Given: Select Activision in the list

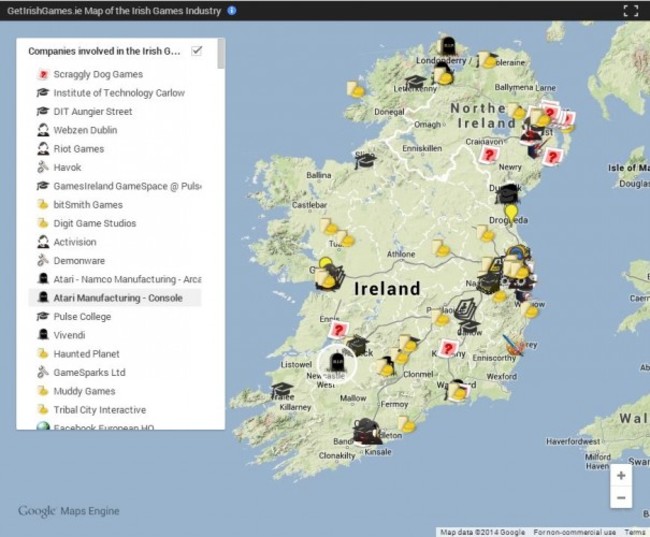Looking at the screenshot, I should coord(75,242).
